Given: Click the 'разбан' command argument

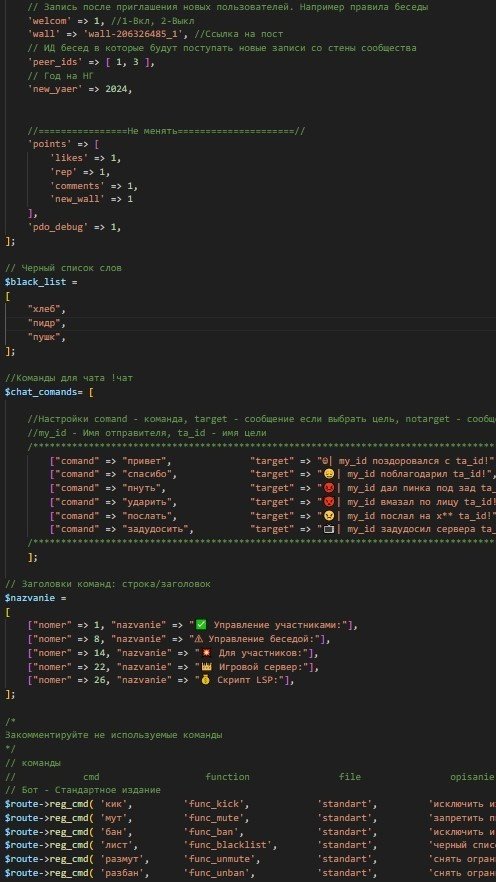Looking at the screenshot, I should point(125,874).
